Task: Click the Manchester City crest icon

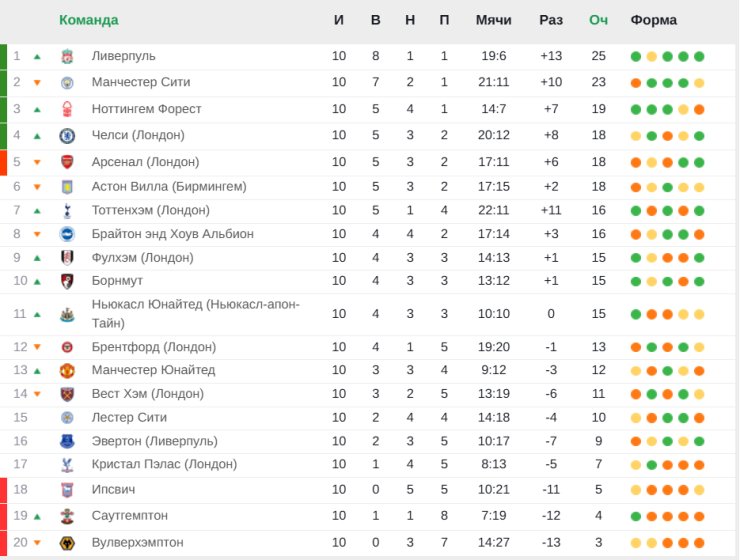Action: point(67,83)
